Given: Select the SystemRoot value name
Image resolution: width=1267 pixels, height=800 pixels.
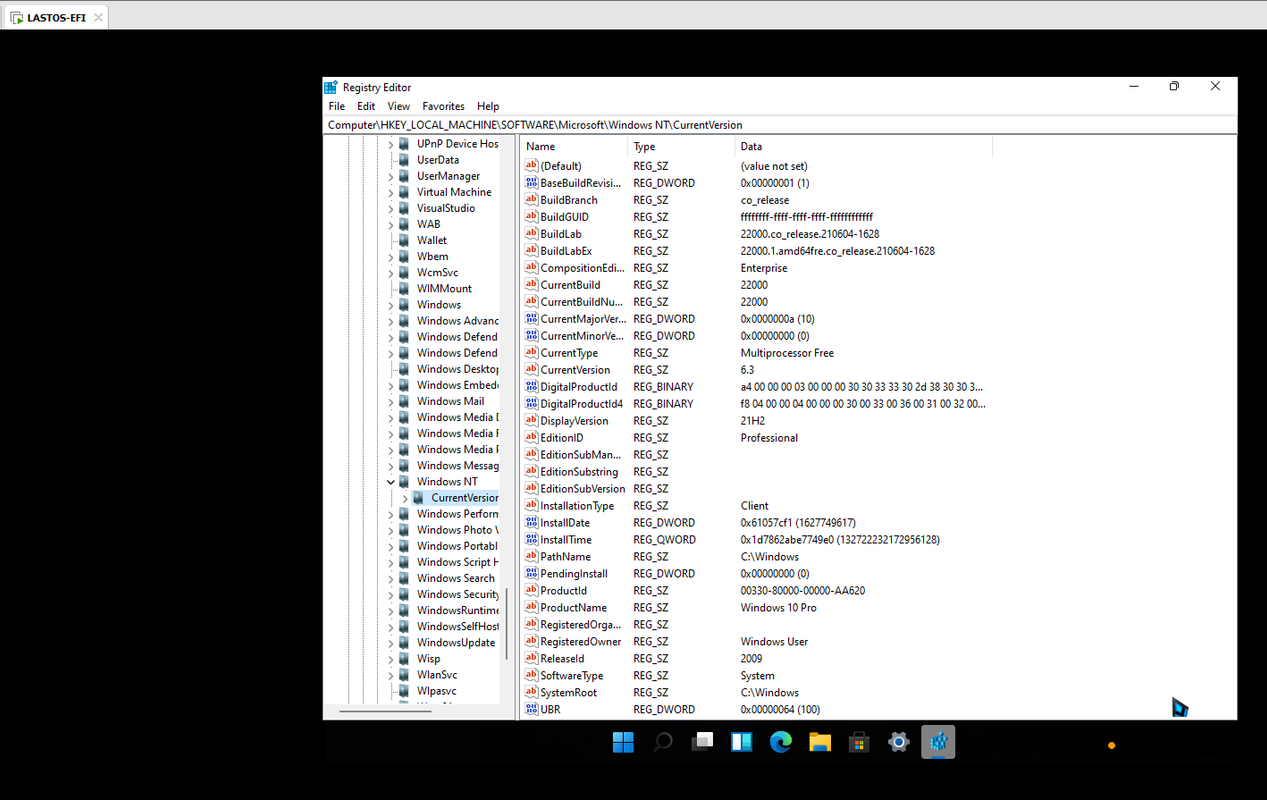Looking at the screenshot, I should pos(569,692).
